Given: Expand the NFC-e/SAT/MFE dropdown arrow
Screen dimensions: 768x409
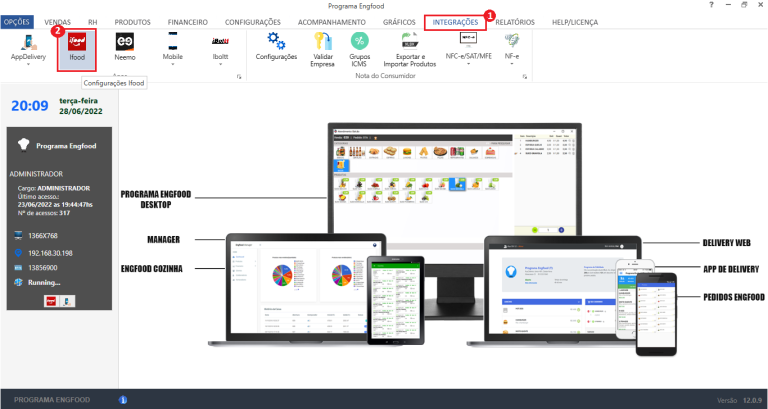Looking at the screenshot, I should pos(468,64).
